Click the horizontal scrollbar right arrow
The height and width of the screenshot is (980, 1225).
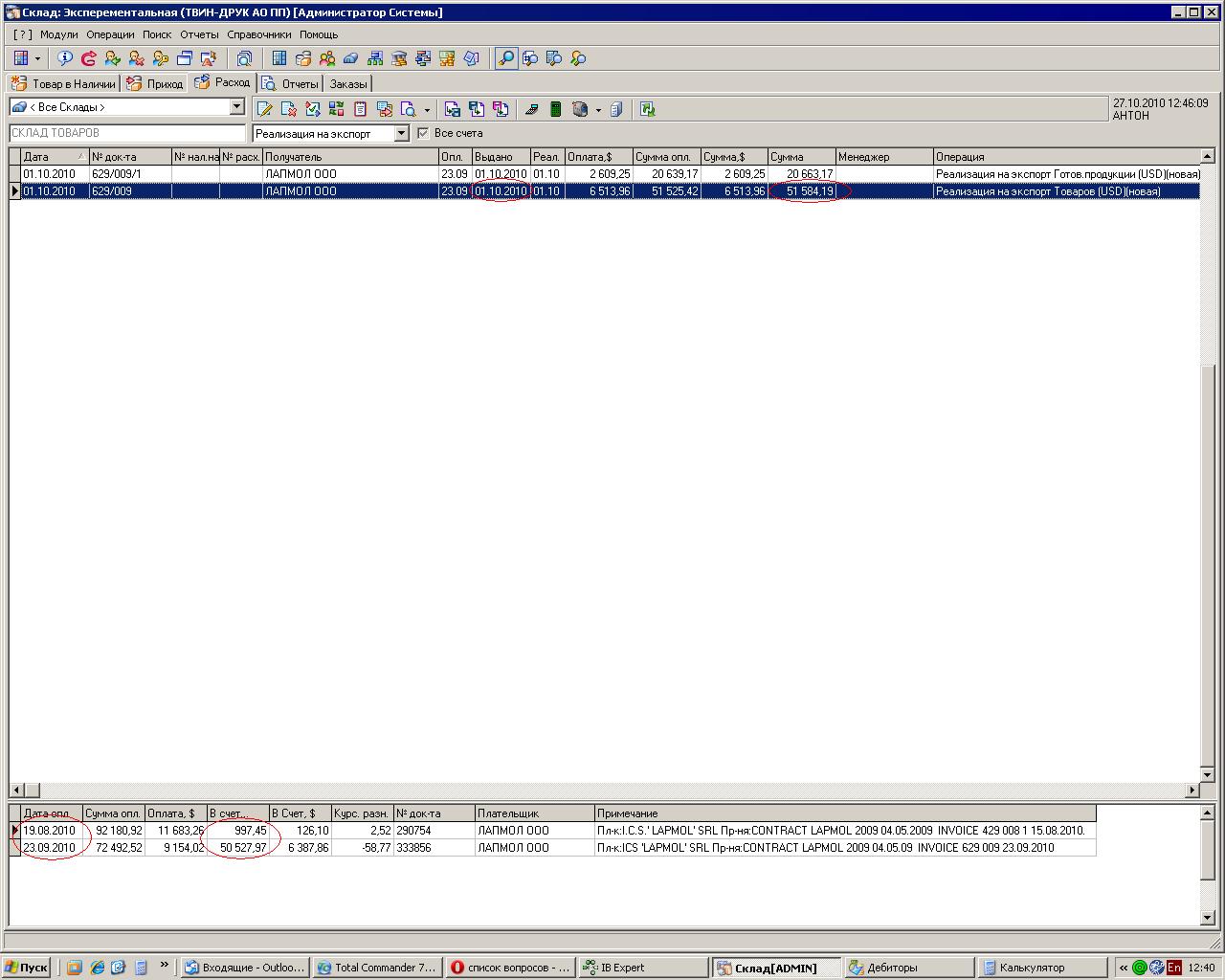1192,790
